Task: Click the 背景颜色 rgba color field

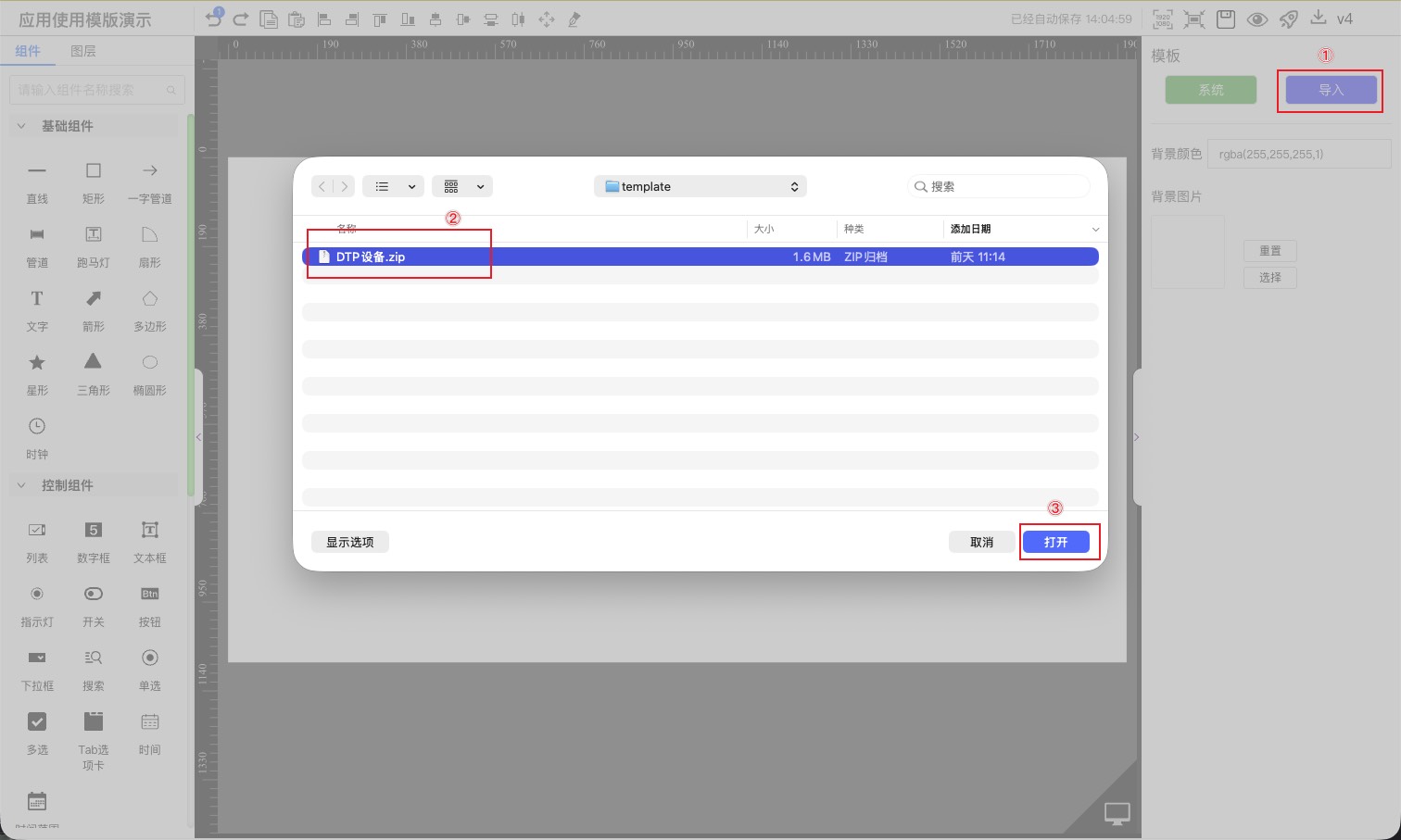Action: coord(1298,154)
